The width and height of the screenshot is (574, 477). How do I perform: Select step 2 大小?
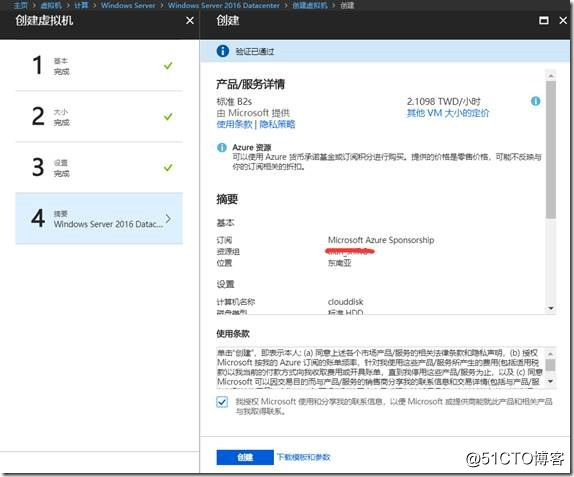pos(99,116)
